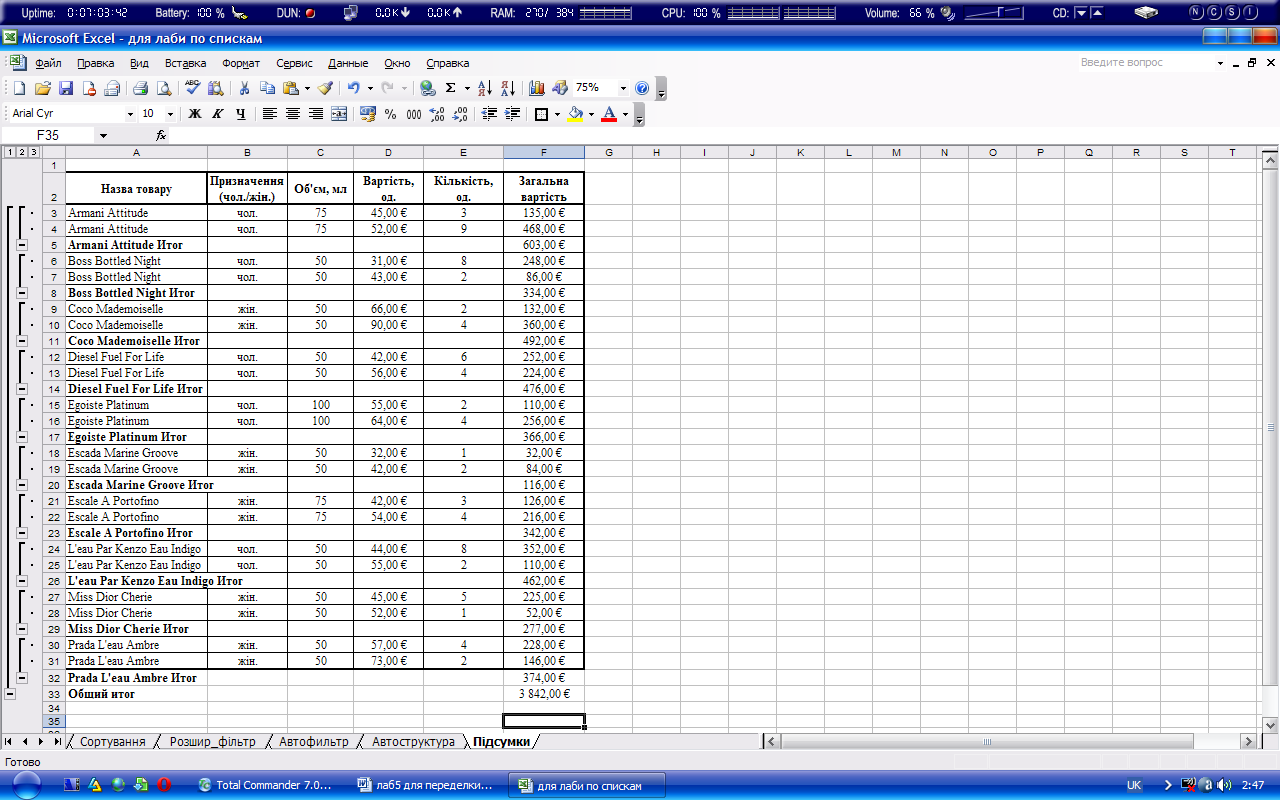Click the Open file folder icon
Image resolution: width=1280 pixels, height=800 pixels.
[x=43, y=88]
